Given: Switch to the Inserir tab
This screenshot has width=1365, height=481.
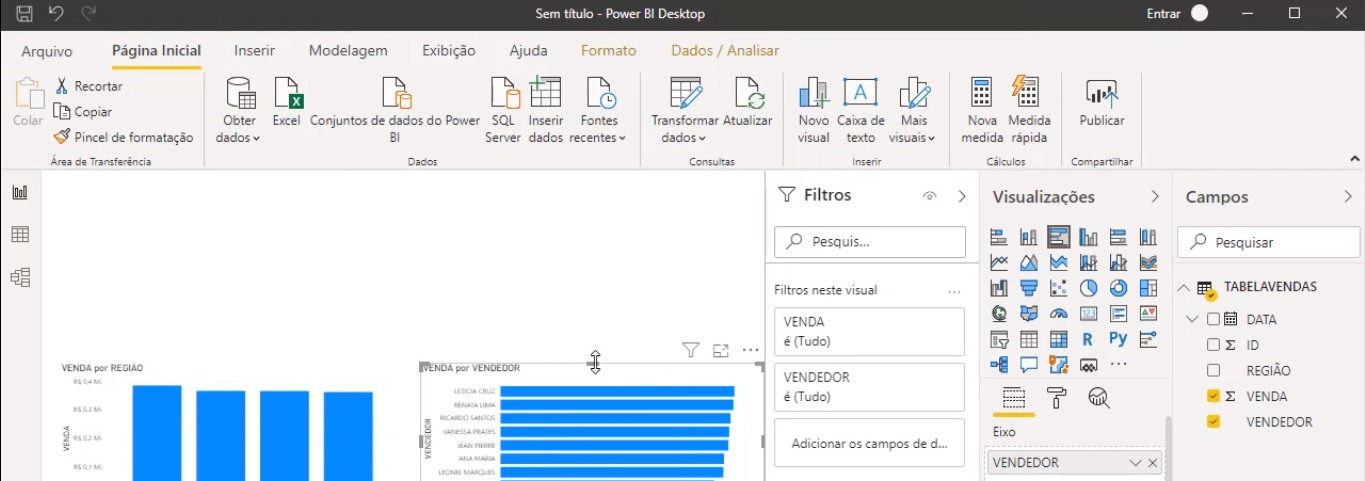Looking at the screenshot, I should tap(254, 50).
